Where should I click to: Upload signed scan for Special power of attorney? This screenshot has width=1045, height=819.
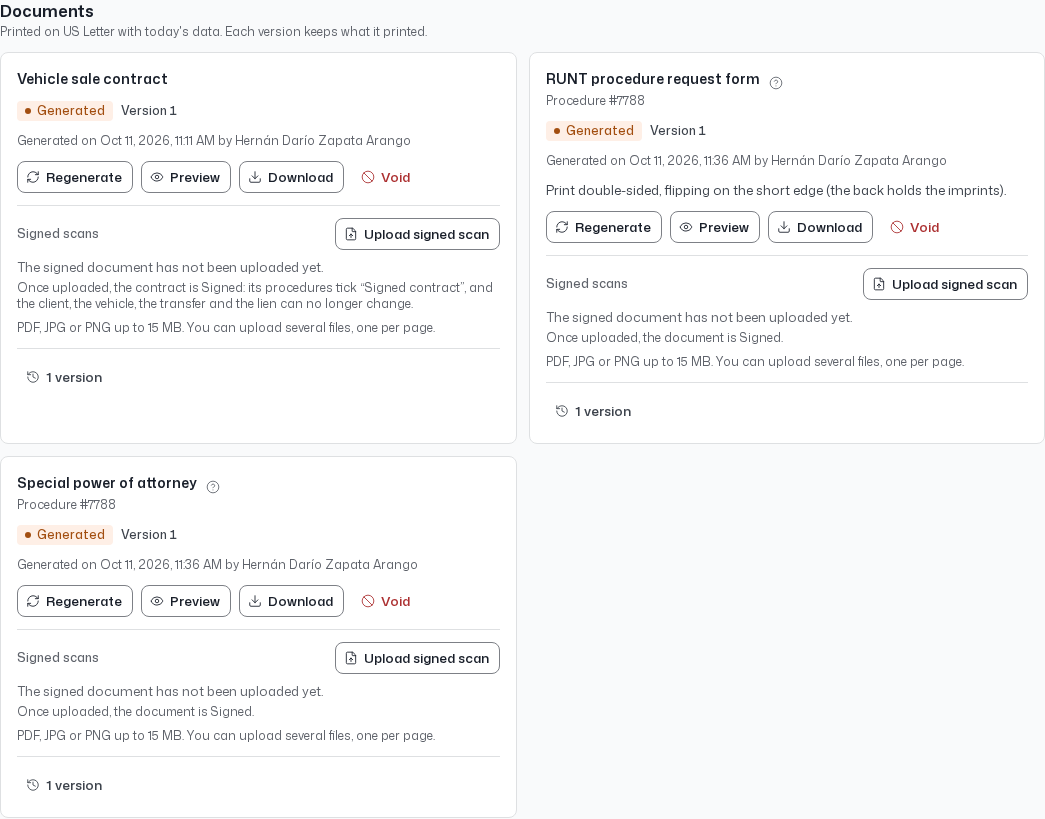(417, 658)
